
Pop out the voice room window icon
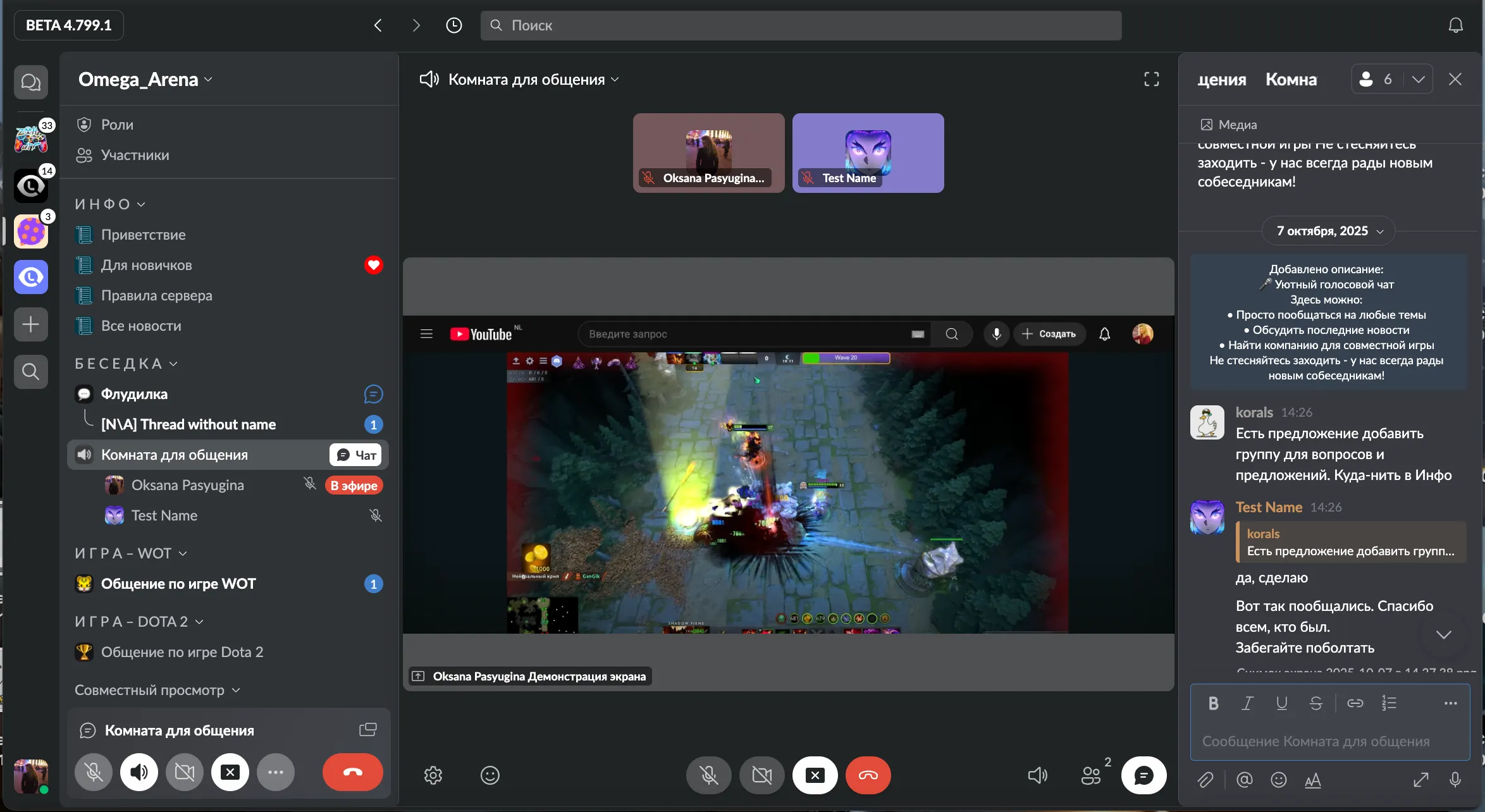pyautogui.click(x=367, y=730)
